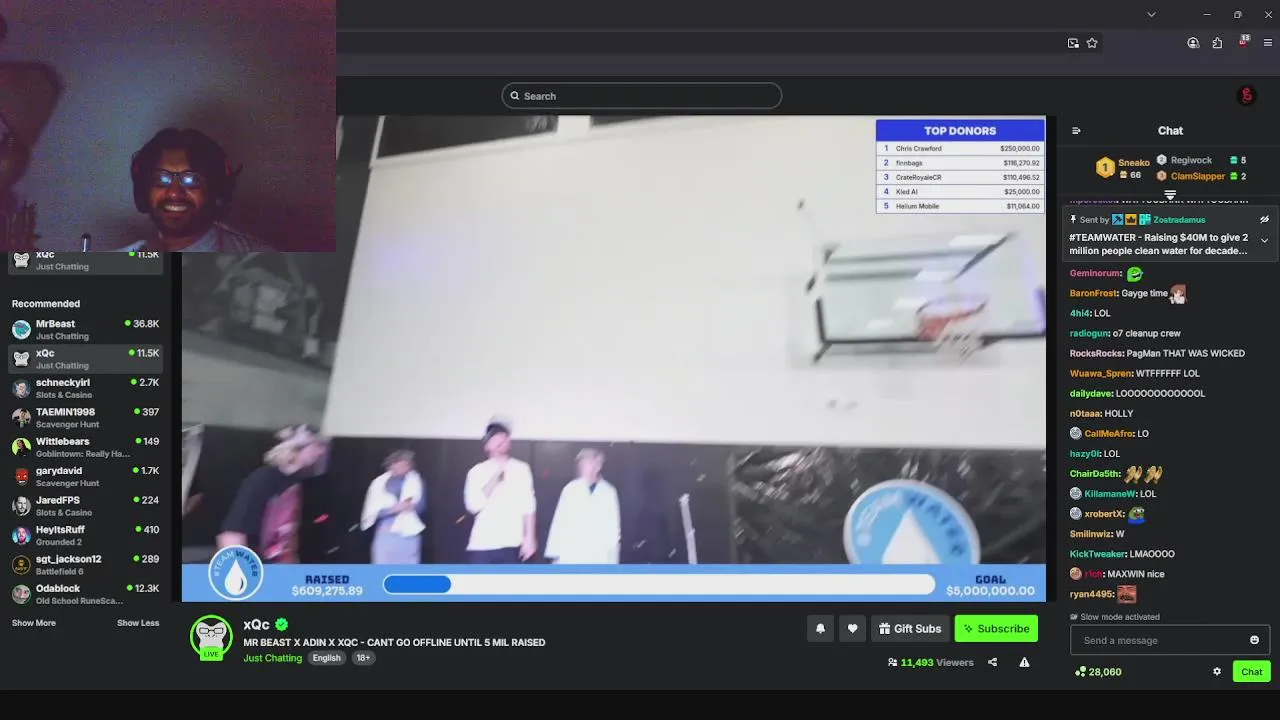Hide the pinned message with eye-slash icon
Image resolution: width=1280 pixels, height=720 pixels.
1264,219
